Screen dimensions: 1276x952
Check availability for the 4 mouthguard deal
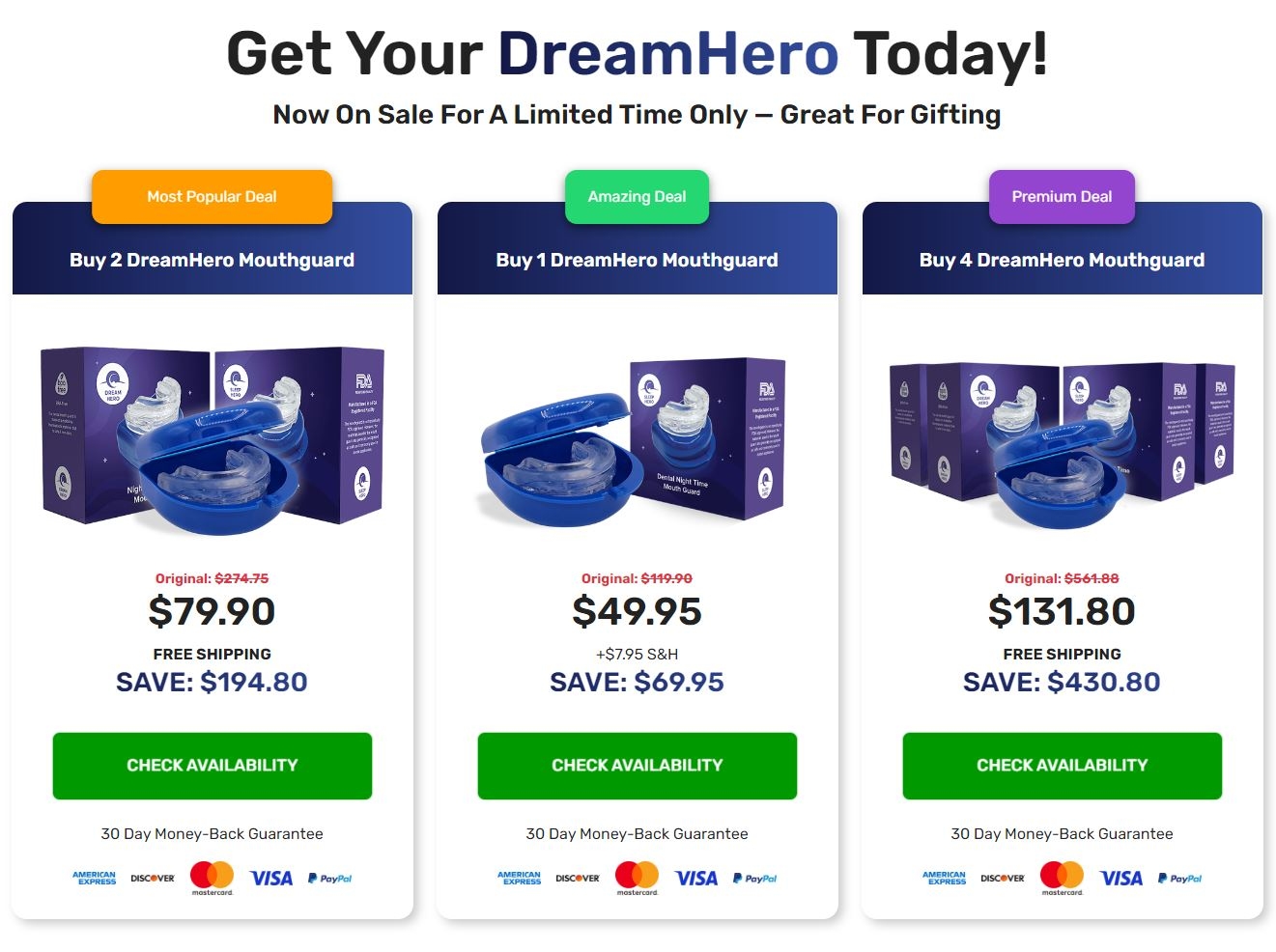click(1062, 766)
